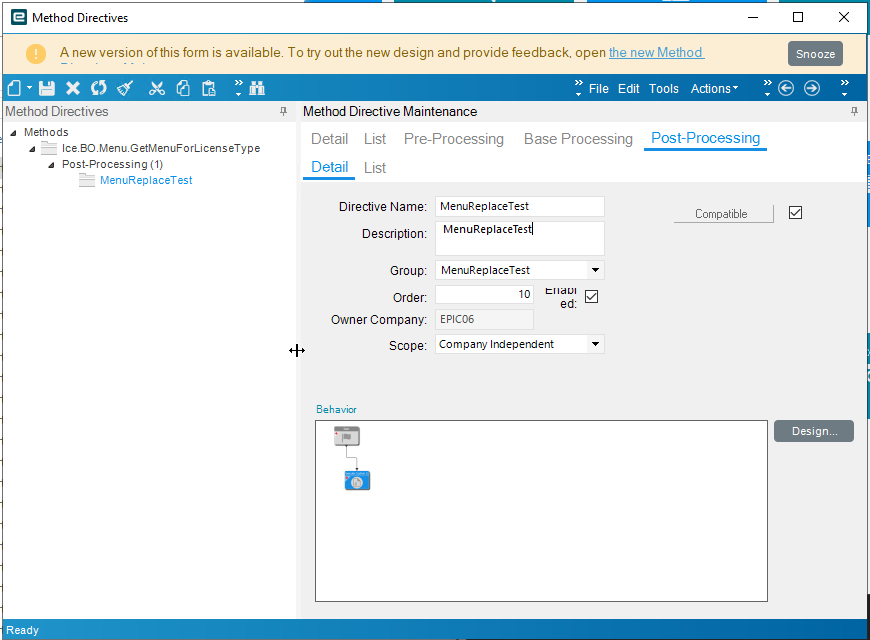Click the Ice.BO.Menu.GetMenuForLicenseType folder icon
870x640 pixels.
[49, 148]
